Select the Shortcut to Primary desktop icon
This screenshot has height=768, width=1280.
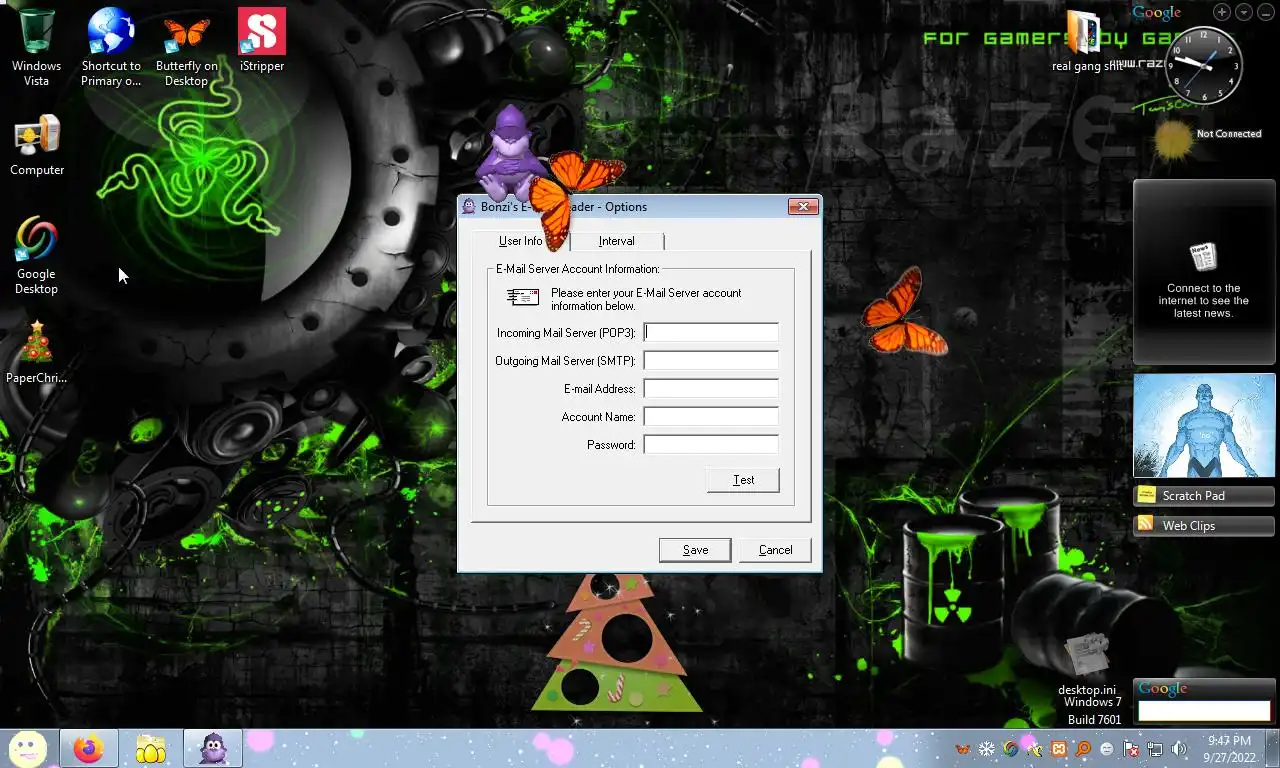click(111, 46)
